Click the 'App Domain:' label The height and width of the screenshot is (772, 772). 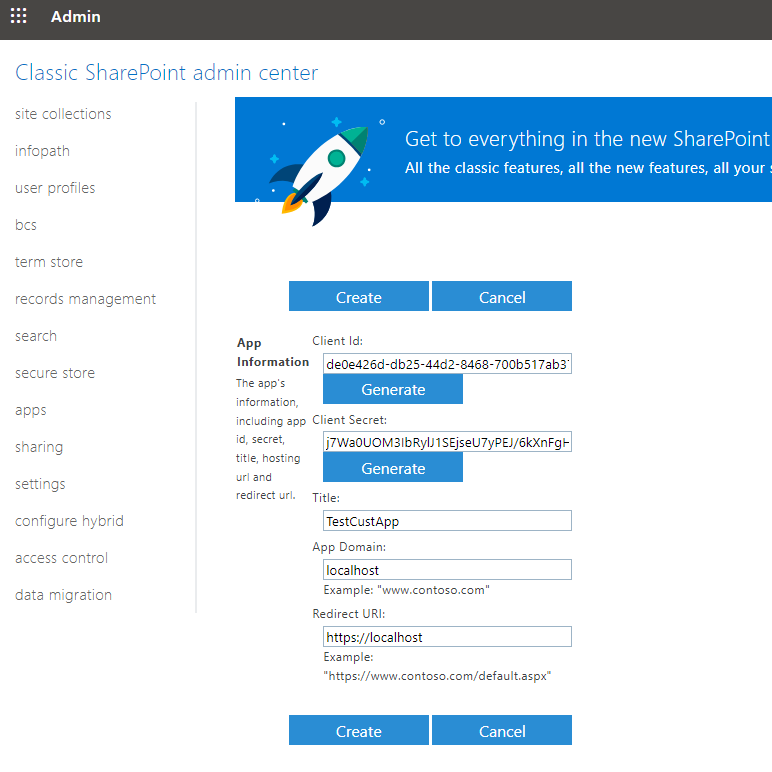(x=349, y=547)
